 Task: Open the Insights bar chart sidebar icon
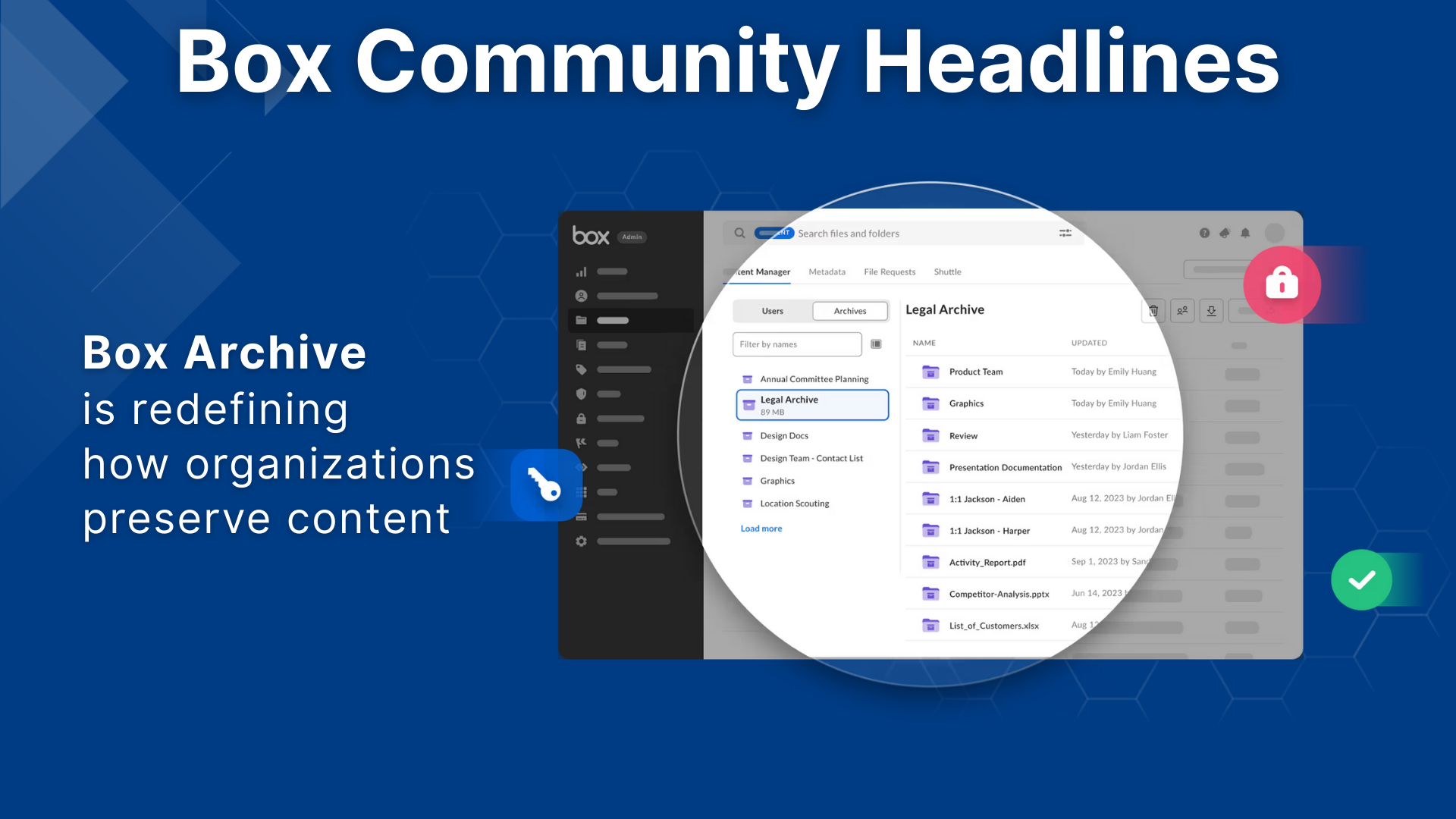click(x=582, y=271)
